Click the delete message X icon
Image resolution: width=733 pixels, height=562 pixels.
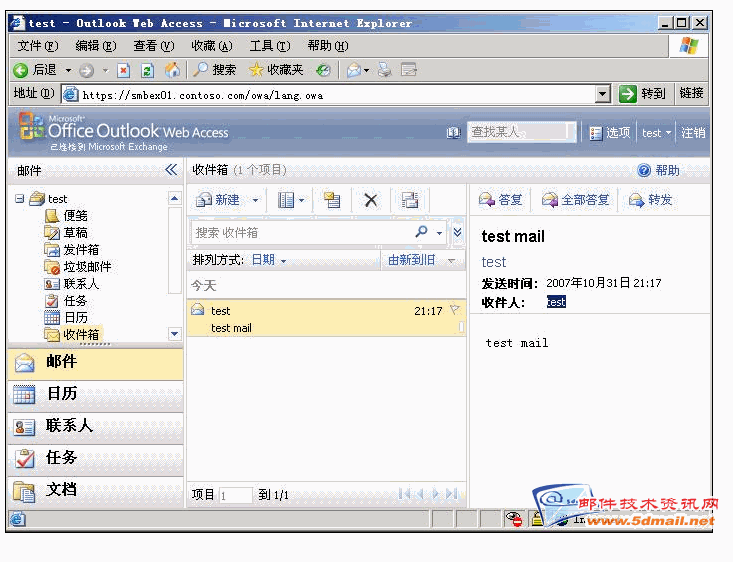coord(371,200)
